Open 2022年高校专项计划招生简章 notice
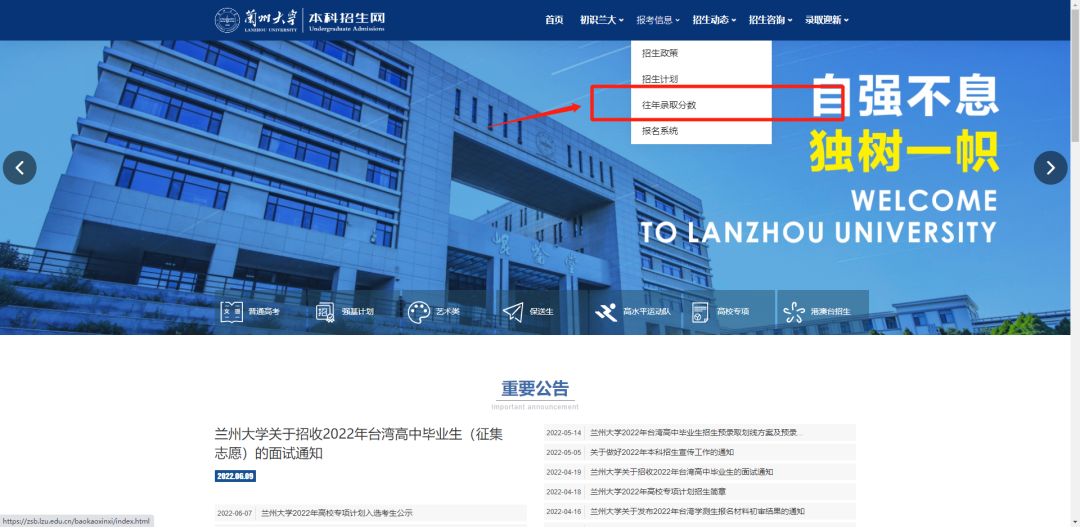The width and height of the screenshot is (1080, 527). point(658,492)
